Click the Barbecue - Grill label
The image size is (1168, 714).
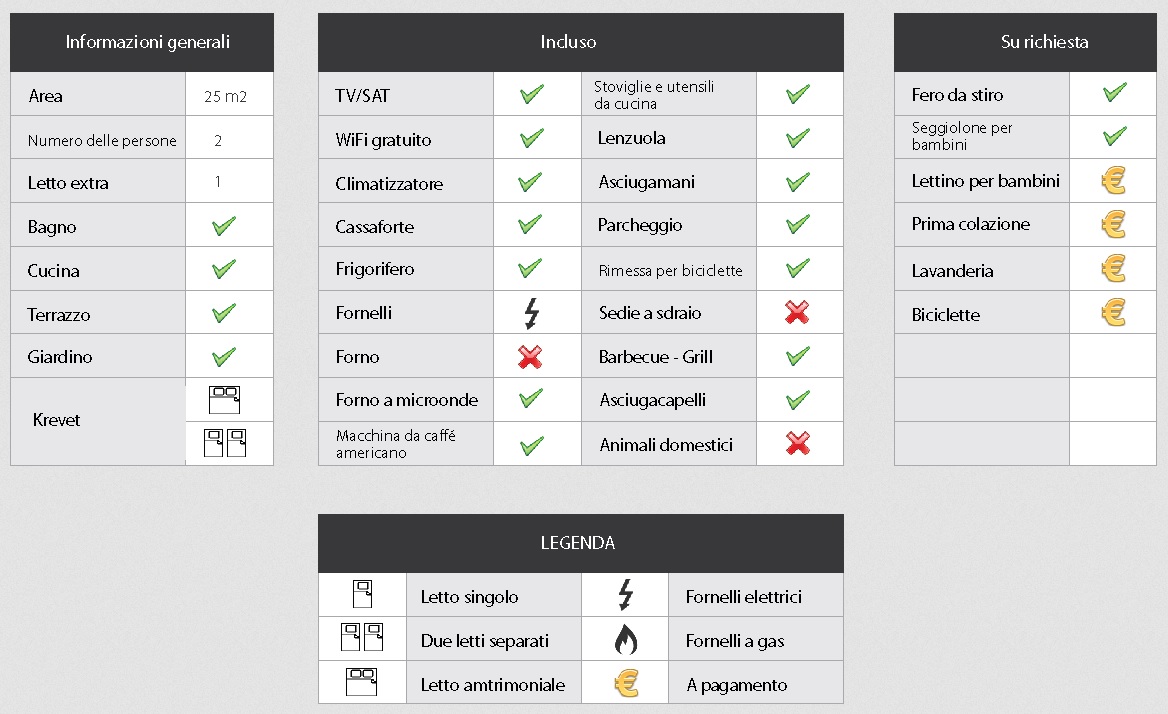click(x=656, y=357)
